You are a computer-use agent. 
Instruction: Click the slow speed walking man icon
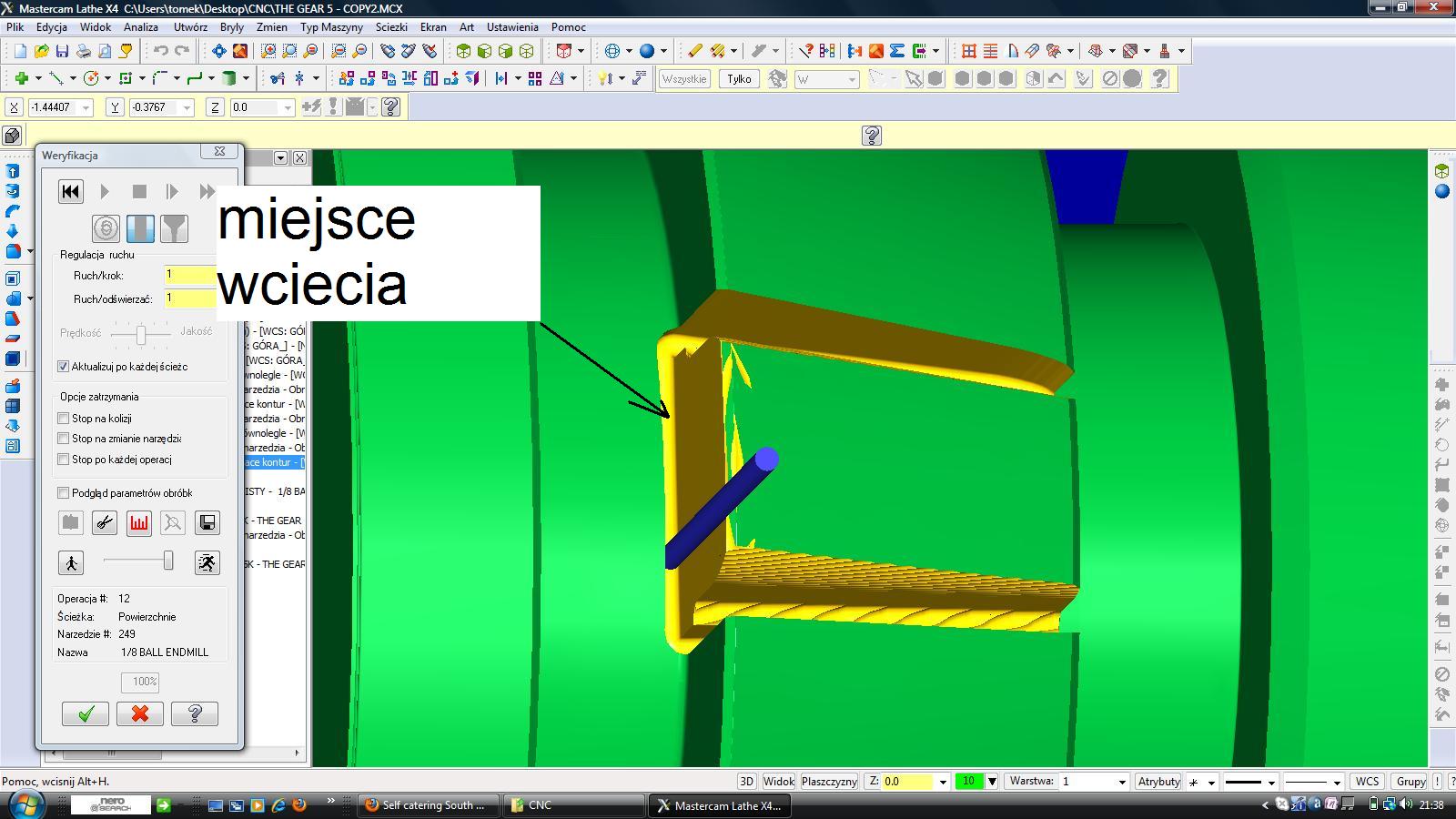tap(71, 562)
